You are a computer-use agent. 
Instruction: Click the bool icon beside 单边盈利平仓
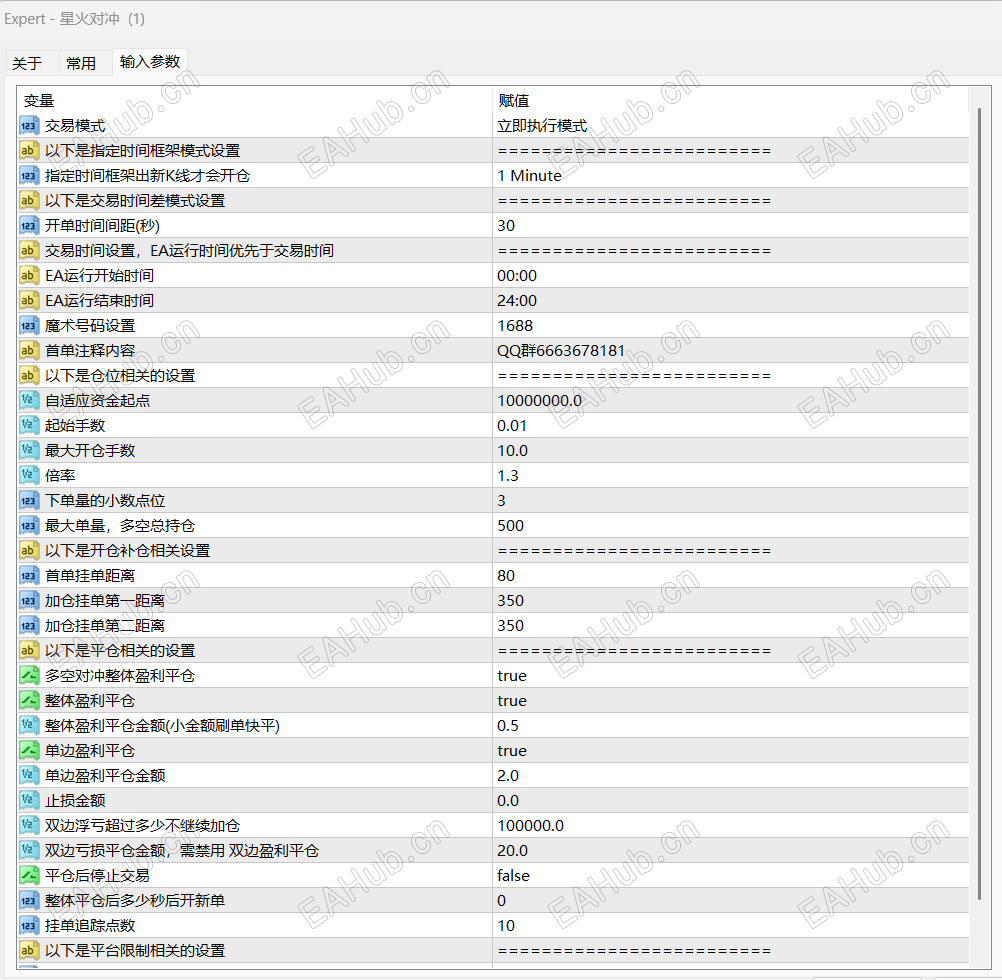point(29,751)
